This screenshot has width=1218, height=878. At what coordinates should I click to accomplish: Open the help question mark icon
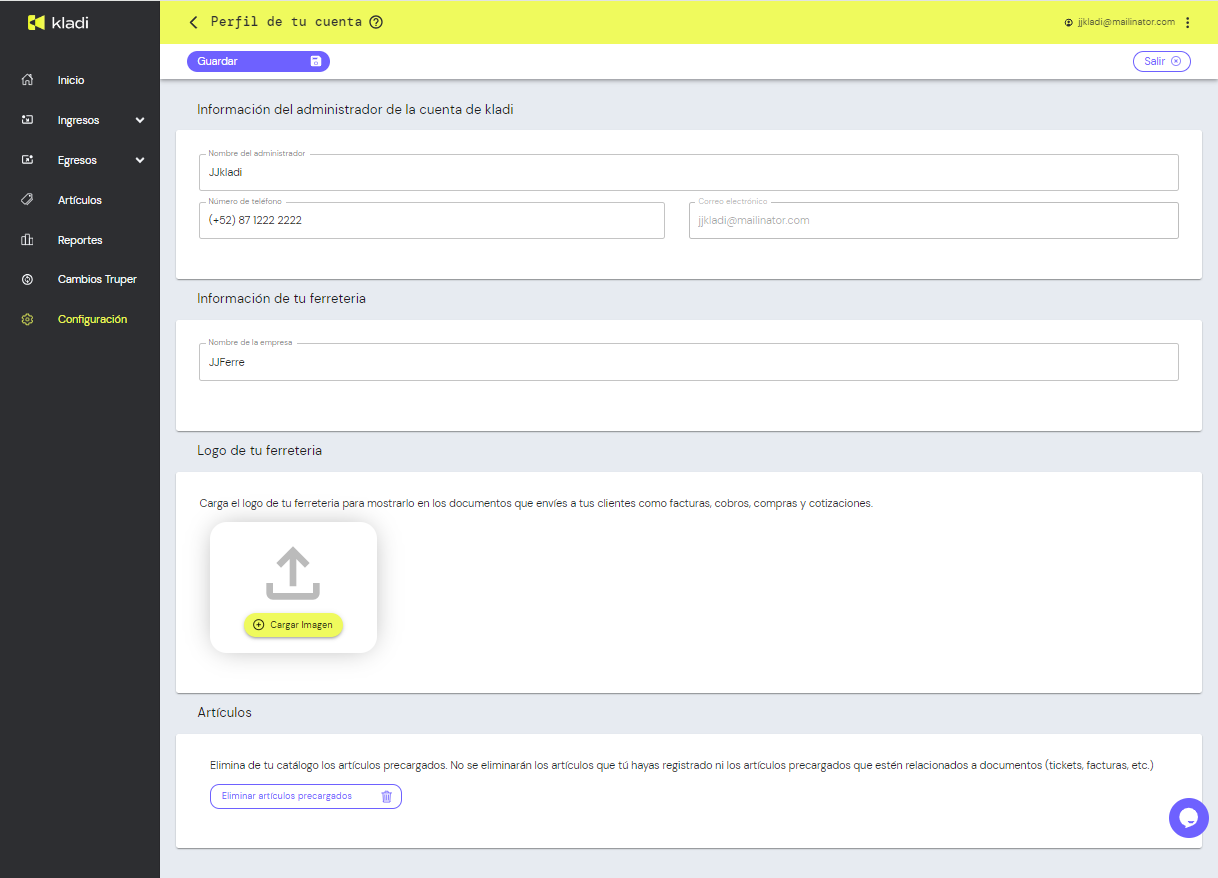(x=376, y=22)
